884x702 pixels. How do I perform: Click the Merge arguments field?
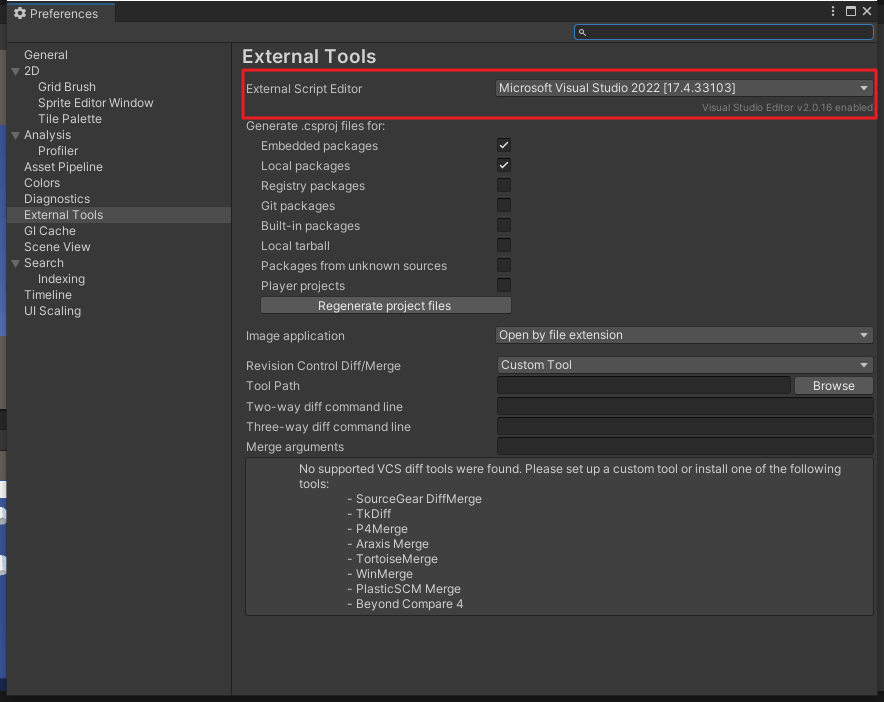click(685, 447)
